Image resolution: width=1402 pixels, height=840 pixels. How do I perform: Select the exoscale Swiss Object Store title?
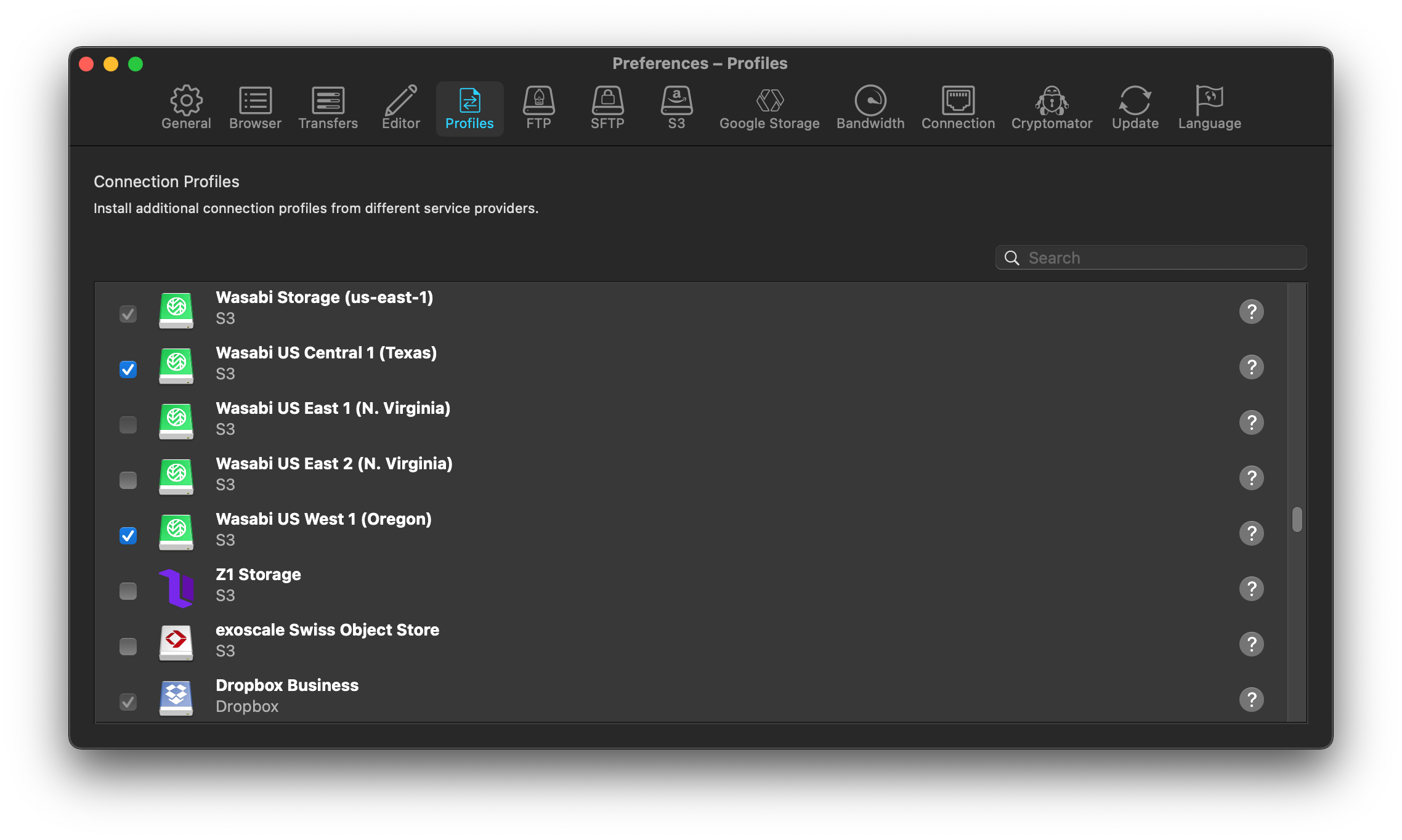tap(327, 630)
